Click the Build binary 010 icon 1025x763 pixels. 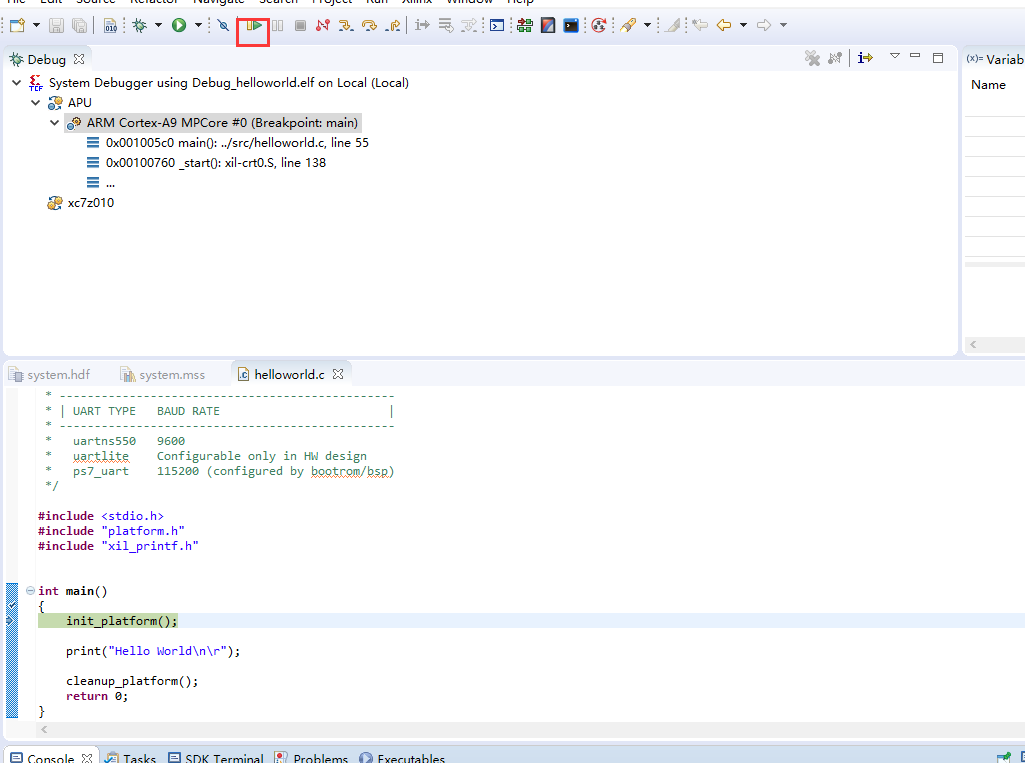pos(110,25)
